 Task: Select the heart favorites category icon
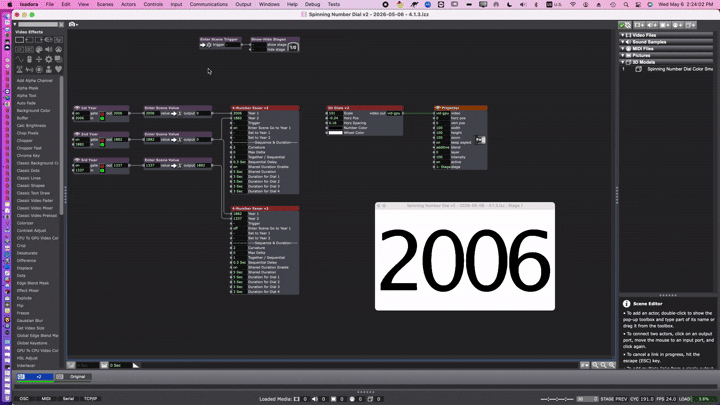58,69
